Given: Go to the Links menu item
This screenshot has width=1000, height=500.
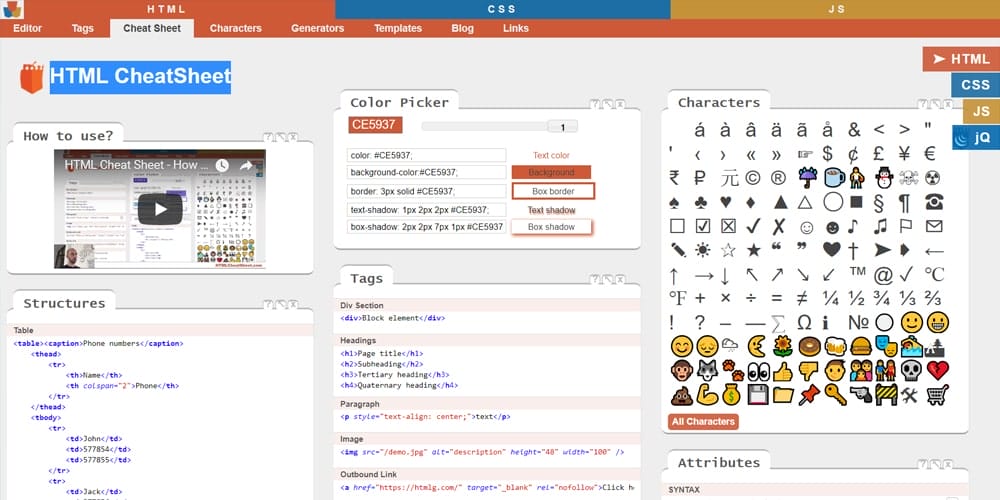Looking at the screenshot, I should click(x=515, y=28).
